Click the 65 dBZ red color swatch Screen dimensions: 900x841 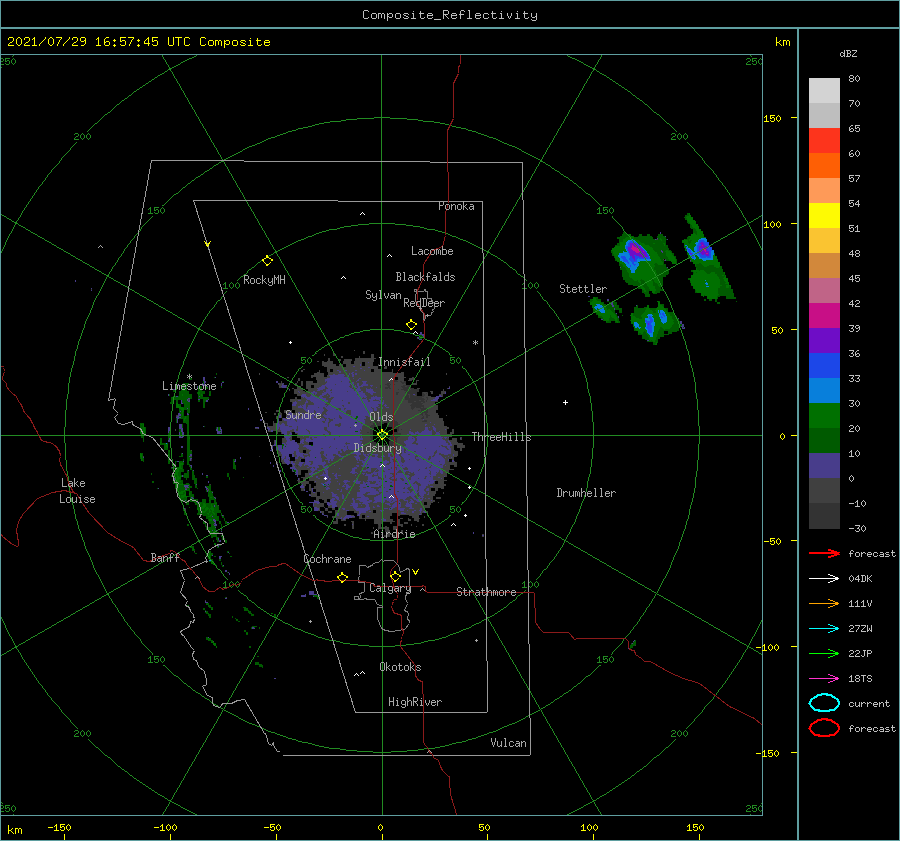[x=824, y=140]
